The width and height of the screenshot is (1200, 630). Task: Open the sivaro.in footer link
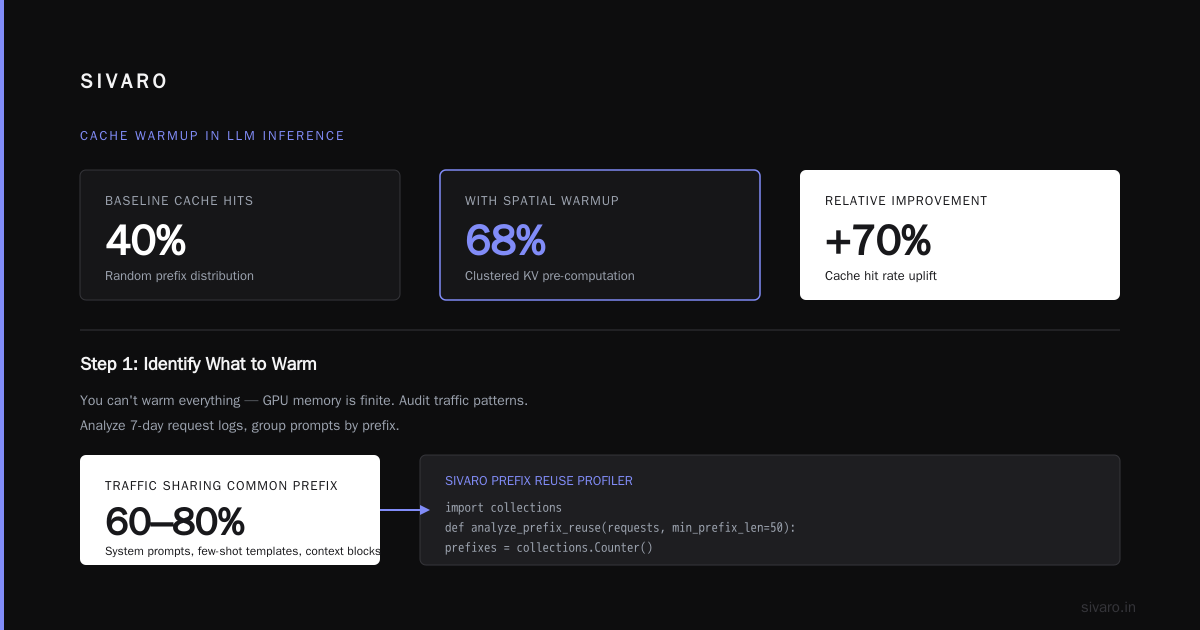tap(1108, 607)
